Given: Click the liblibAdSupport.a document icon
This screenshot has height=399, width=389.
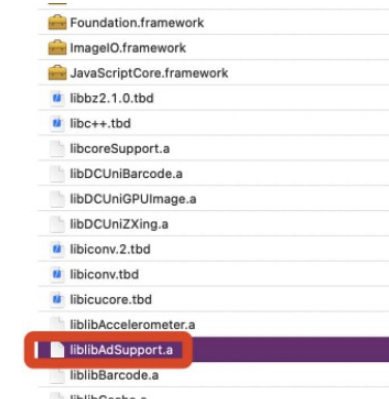Looking at the screenshot, I should (x=57, y=350).
